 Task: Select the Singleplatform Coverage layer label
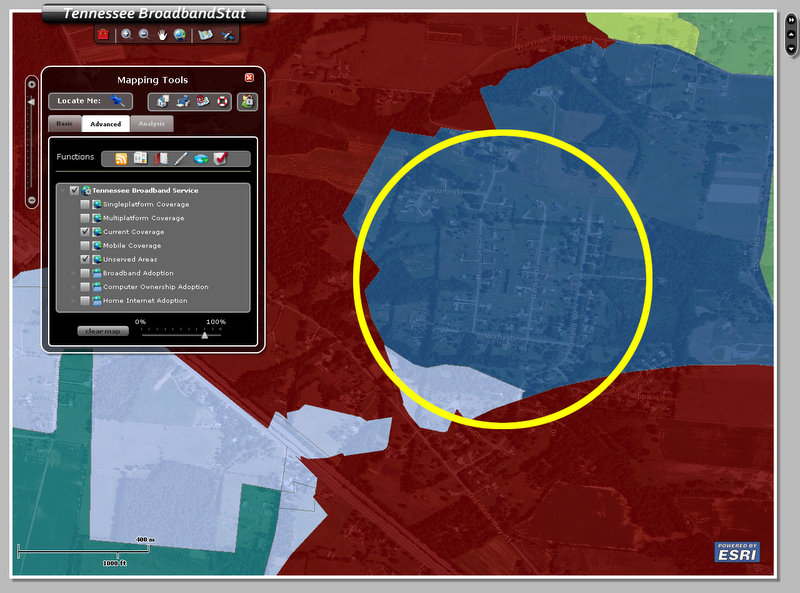tap(146, 204)
